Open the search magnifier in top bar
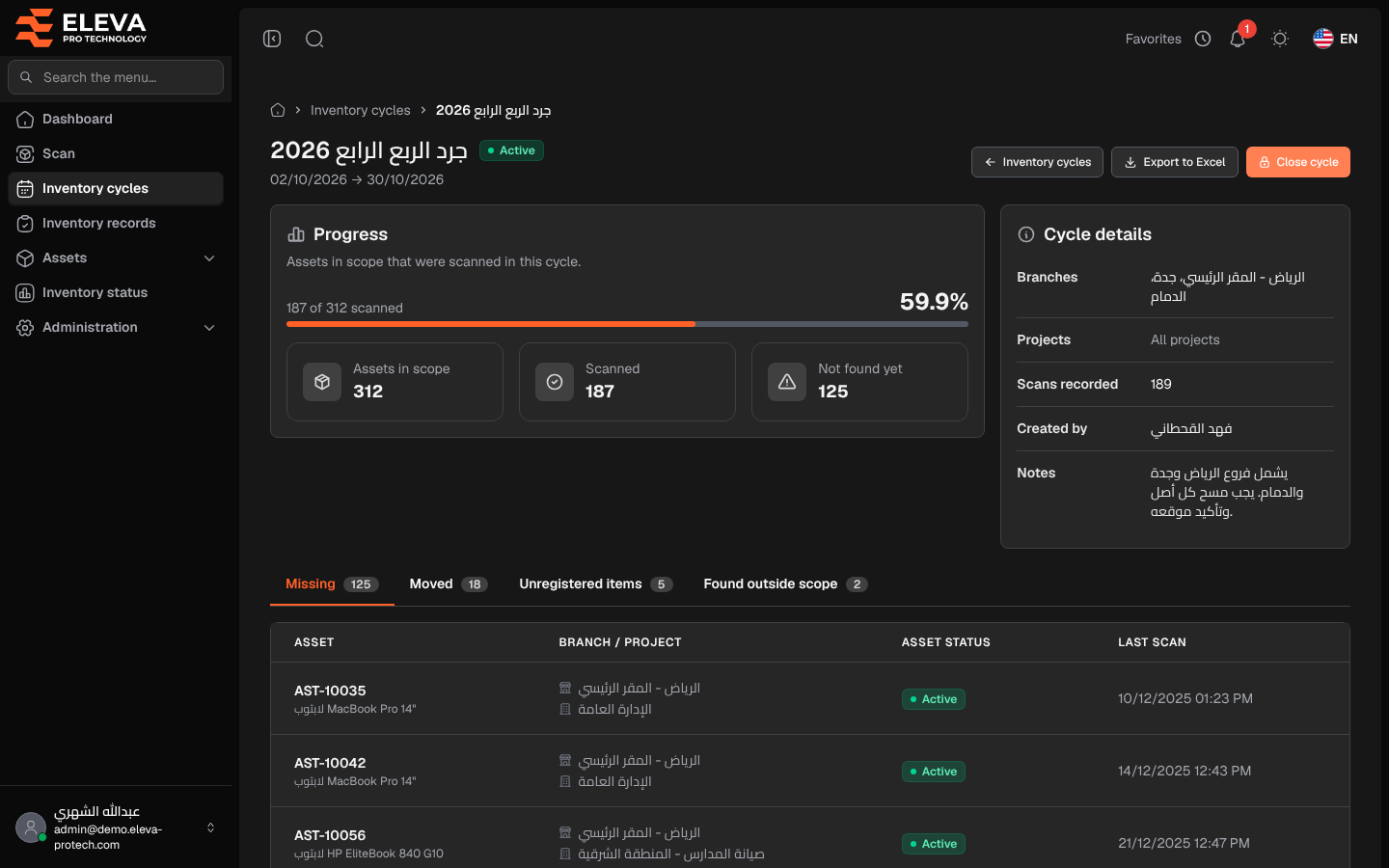Image resolution: width=1389 pixels, height=868 pixels. (x=314, y=39)
